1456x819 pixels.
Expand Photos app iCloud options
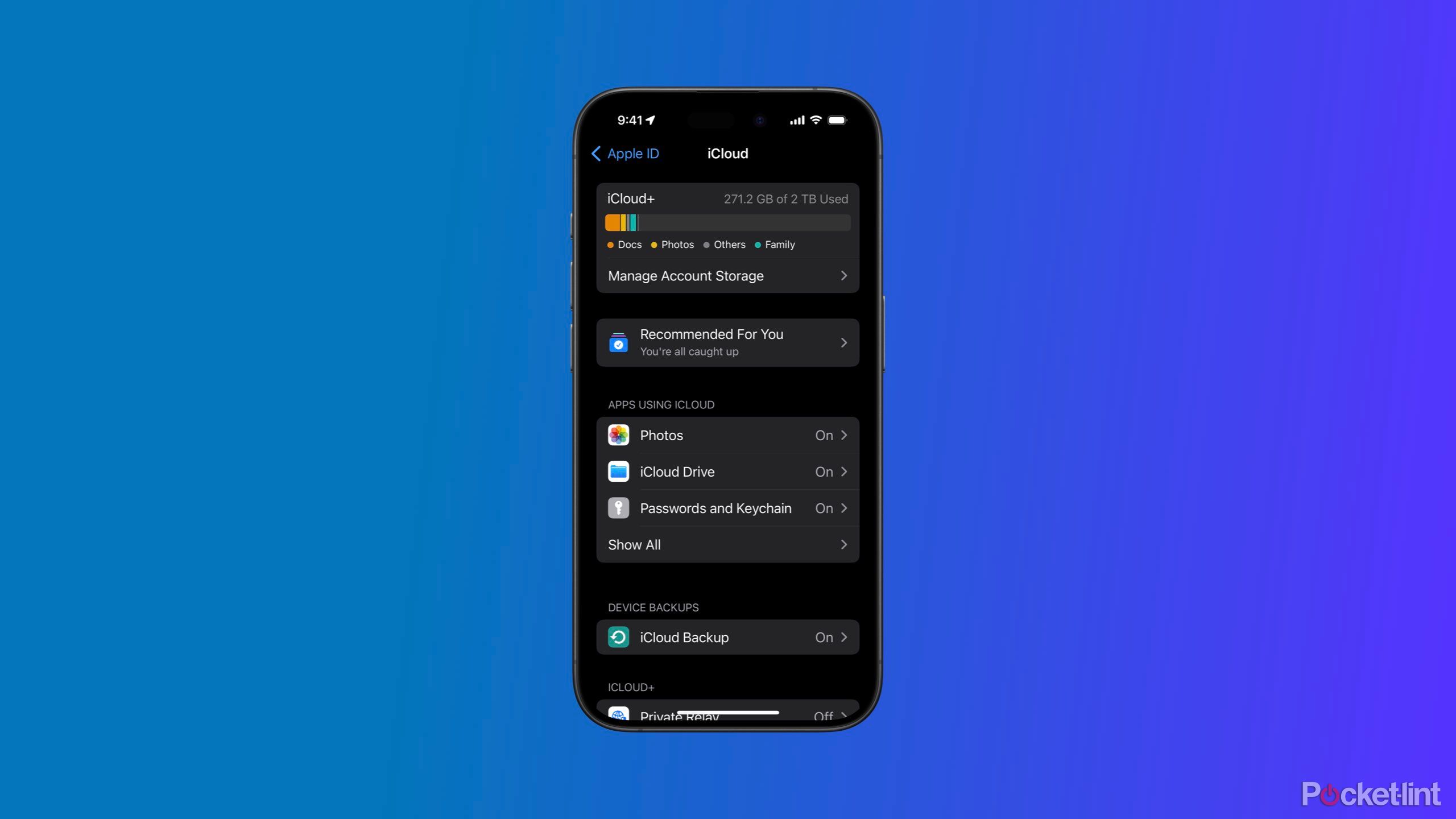[728, 435]
